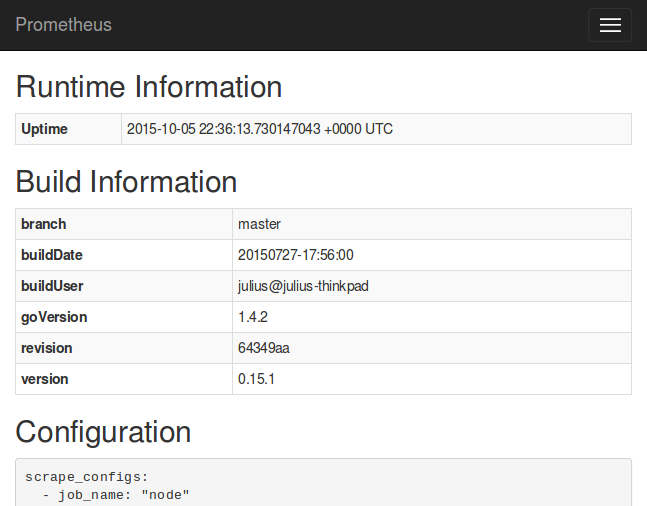Click the master branch value
647x506 pixels.
point(259,224)
